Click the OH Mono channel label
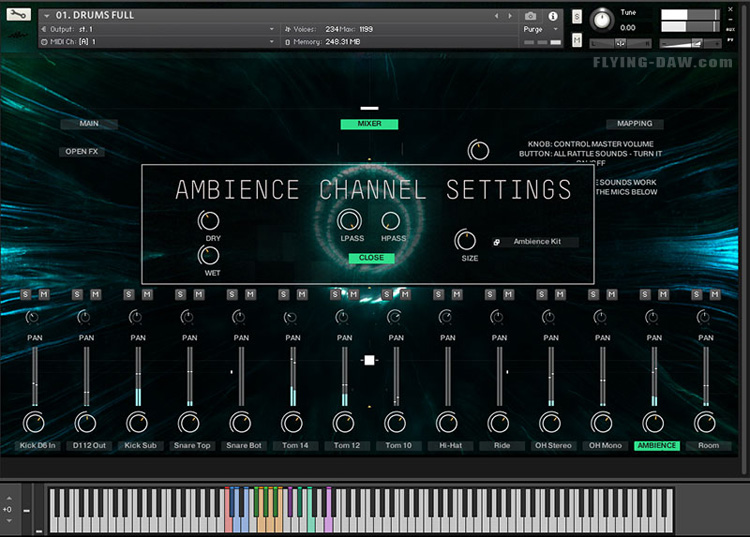 tap(605, 446)
